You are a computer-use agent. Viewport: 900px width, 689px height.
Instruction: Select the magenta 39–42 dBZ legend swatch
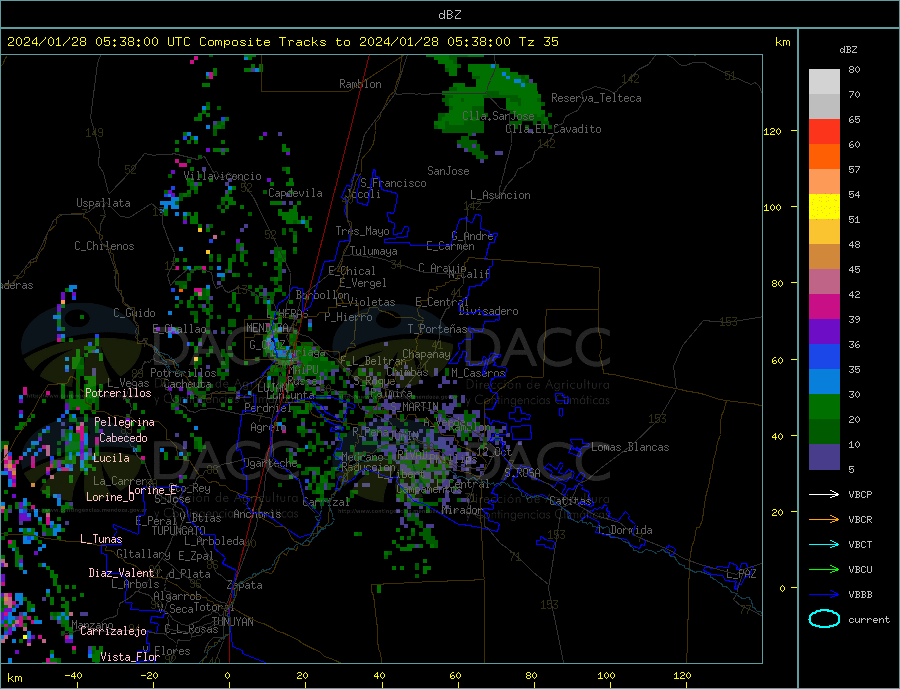tap(824, 307)
